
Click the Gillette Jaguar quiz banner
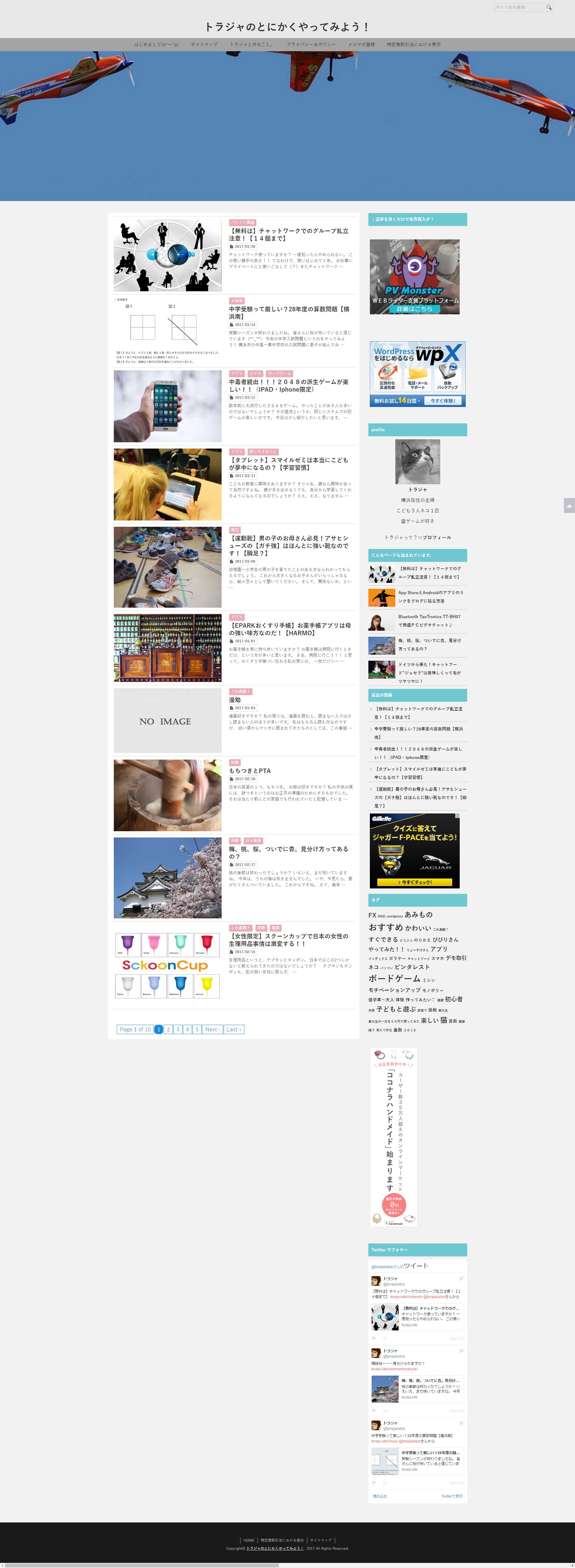[414, 850]
